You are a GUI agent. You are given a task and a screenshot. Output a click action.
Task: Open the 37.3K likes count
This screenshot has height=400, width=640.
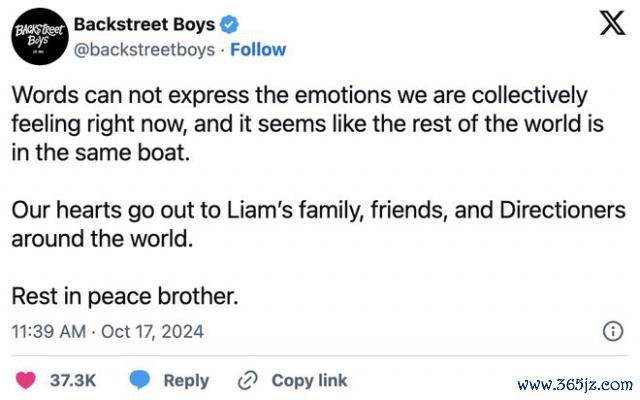pyautogui.click(x=73, y=380)
